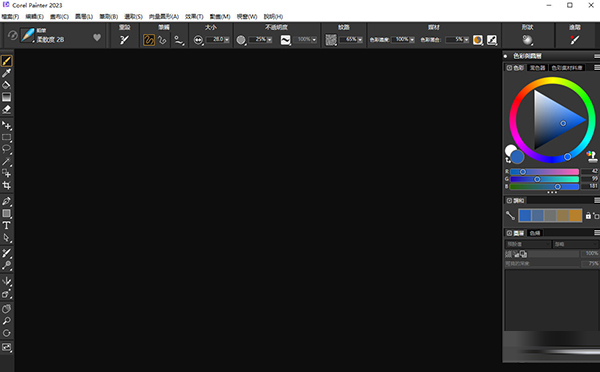600x372 pixels.
Task: Select the Shape Selection arrow tool
Action: [7, 238]
